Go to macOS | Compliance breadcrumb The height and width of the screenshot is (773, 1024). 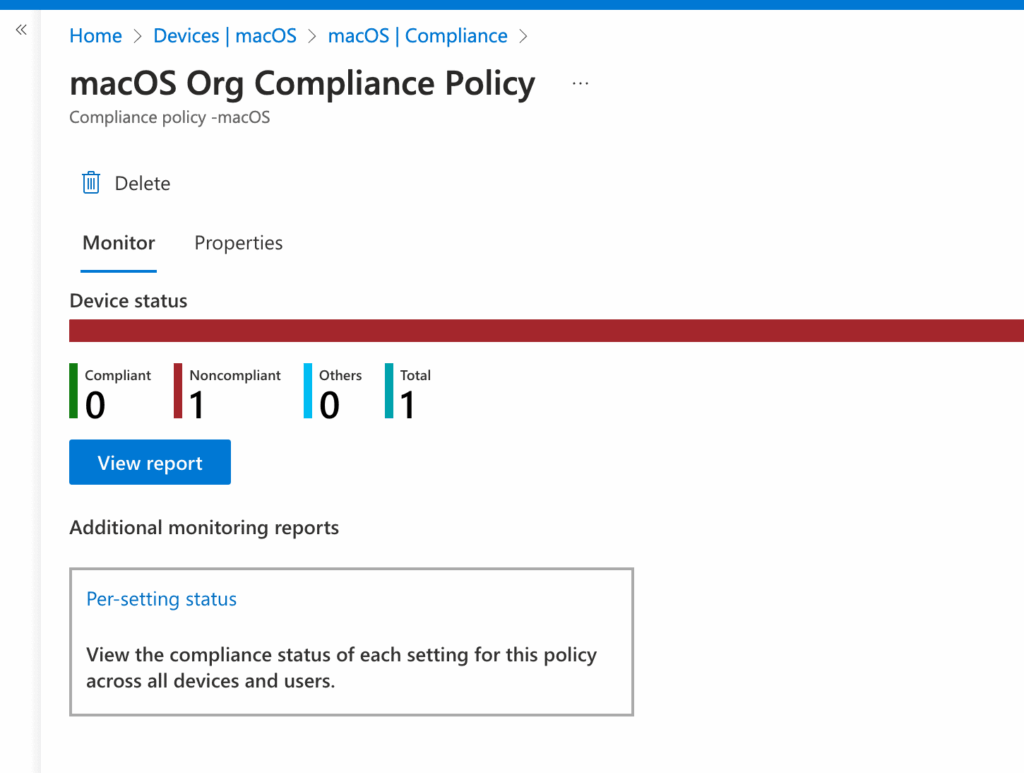417,36
